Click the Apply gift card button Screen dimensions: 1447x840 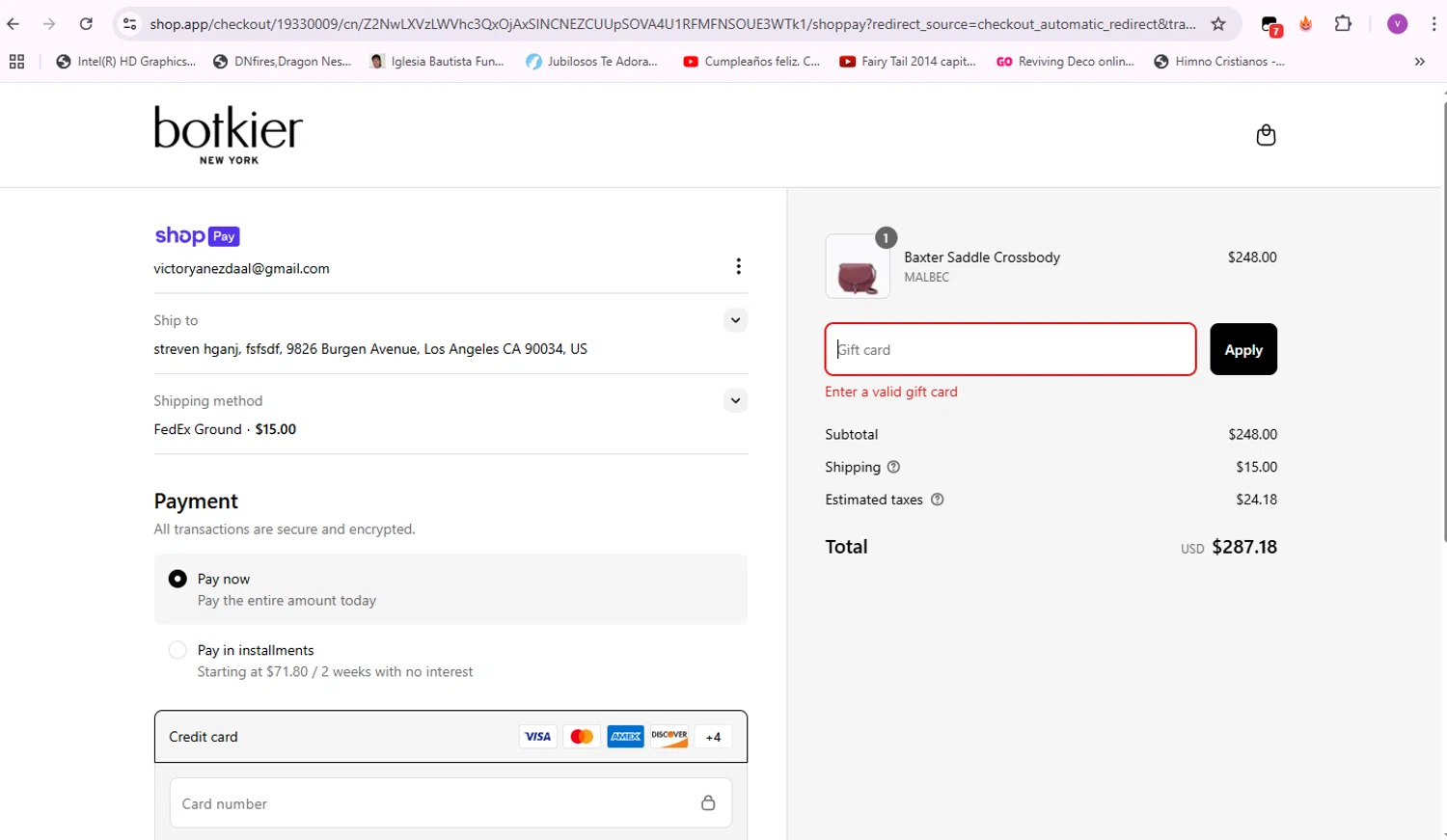click(1243, 349)
